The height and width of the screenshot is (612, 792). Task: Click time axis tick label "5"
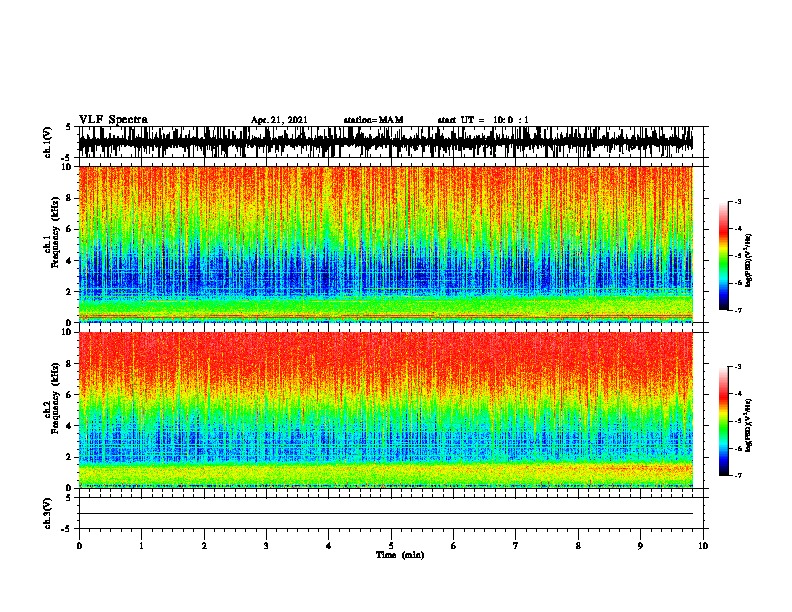[x=391, y=546]
